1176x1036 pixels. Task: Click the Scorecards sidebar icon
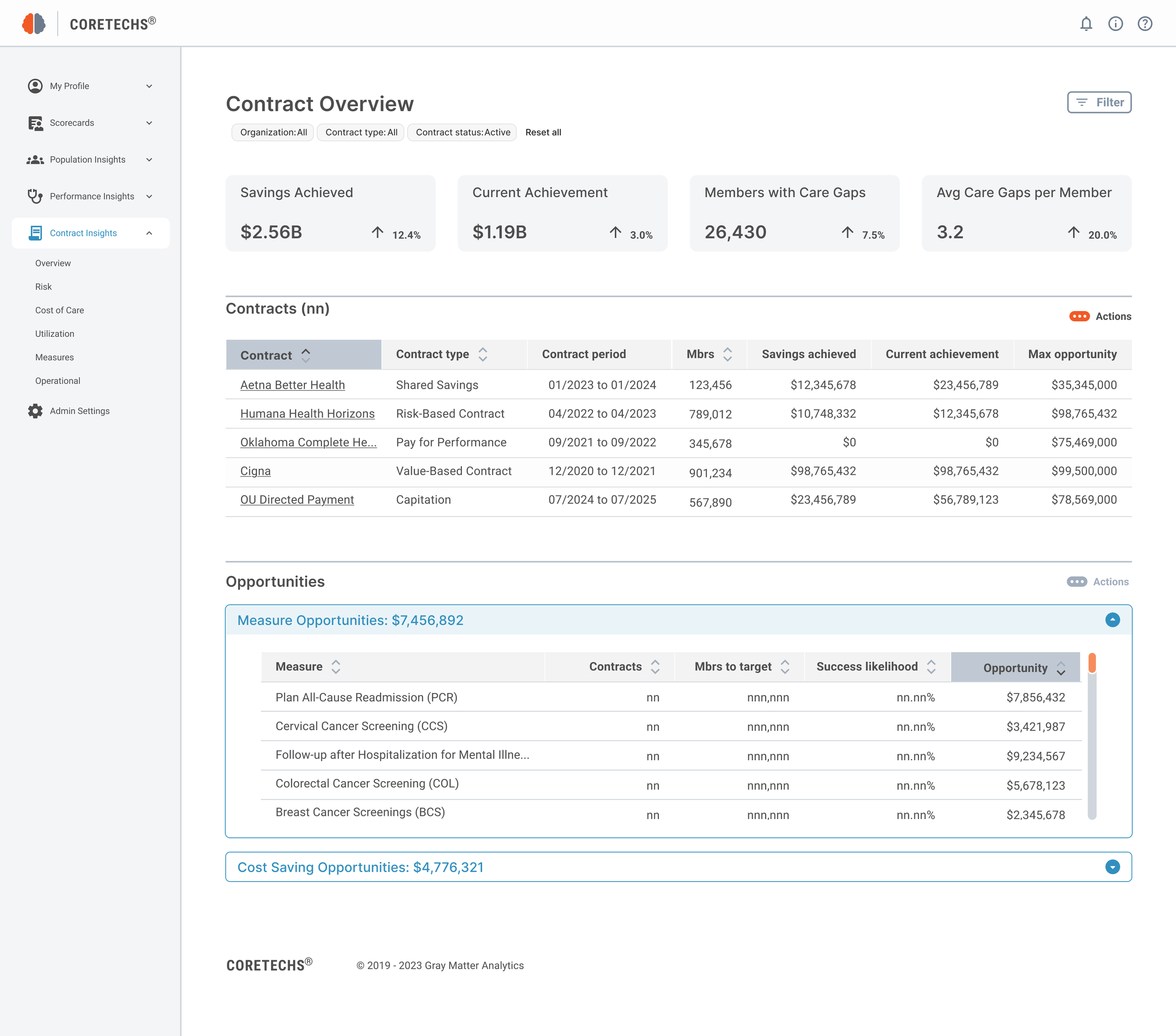[35, 123]
